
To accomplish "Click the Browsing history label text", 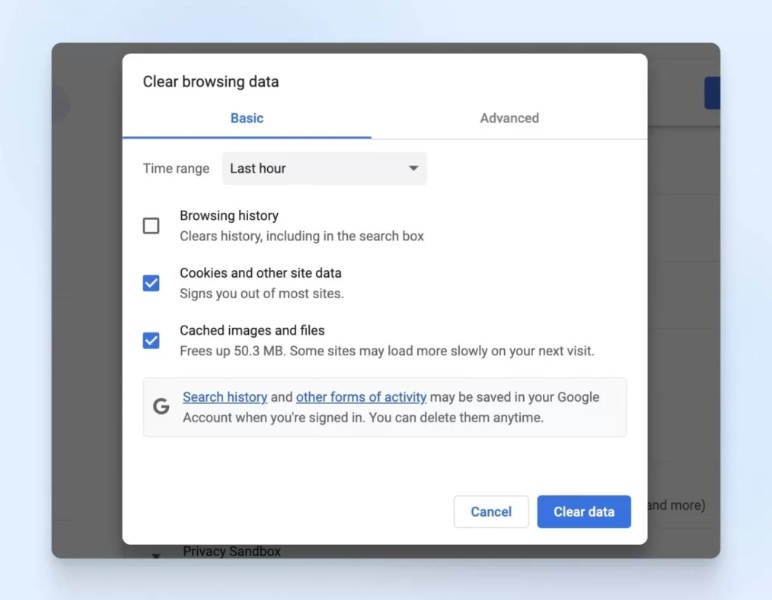I will pos(229,216).
